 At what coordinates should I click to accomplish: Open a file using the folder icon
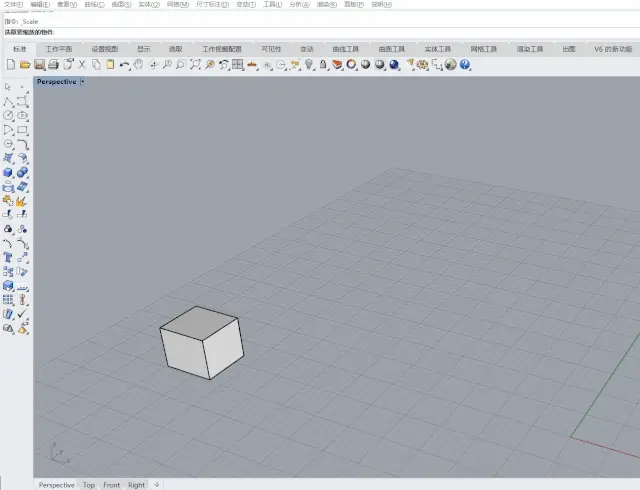25,65
